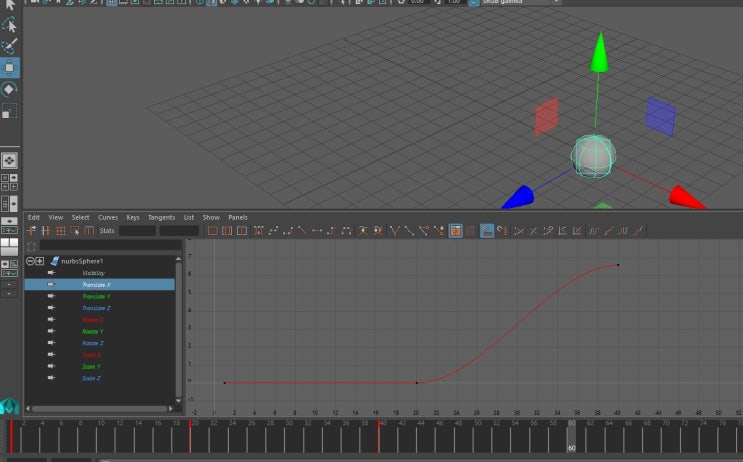Open the Show menu

point(211,217)
